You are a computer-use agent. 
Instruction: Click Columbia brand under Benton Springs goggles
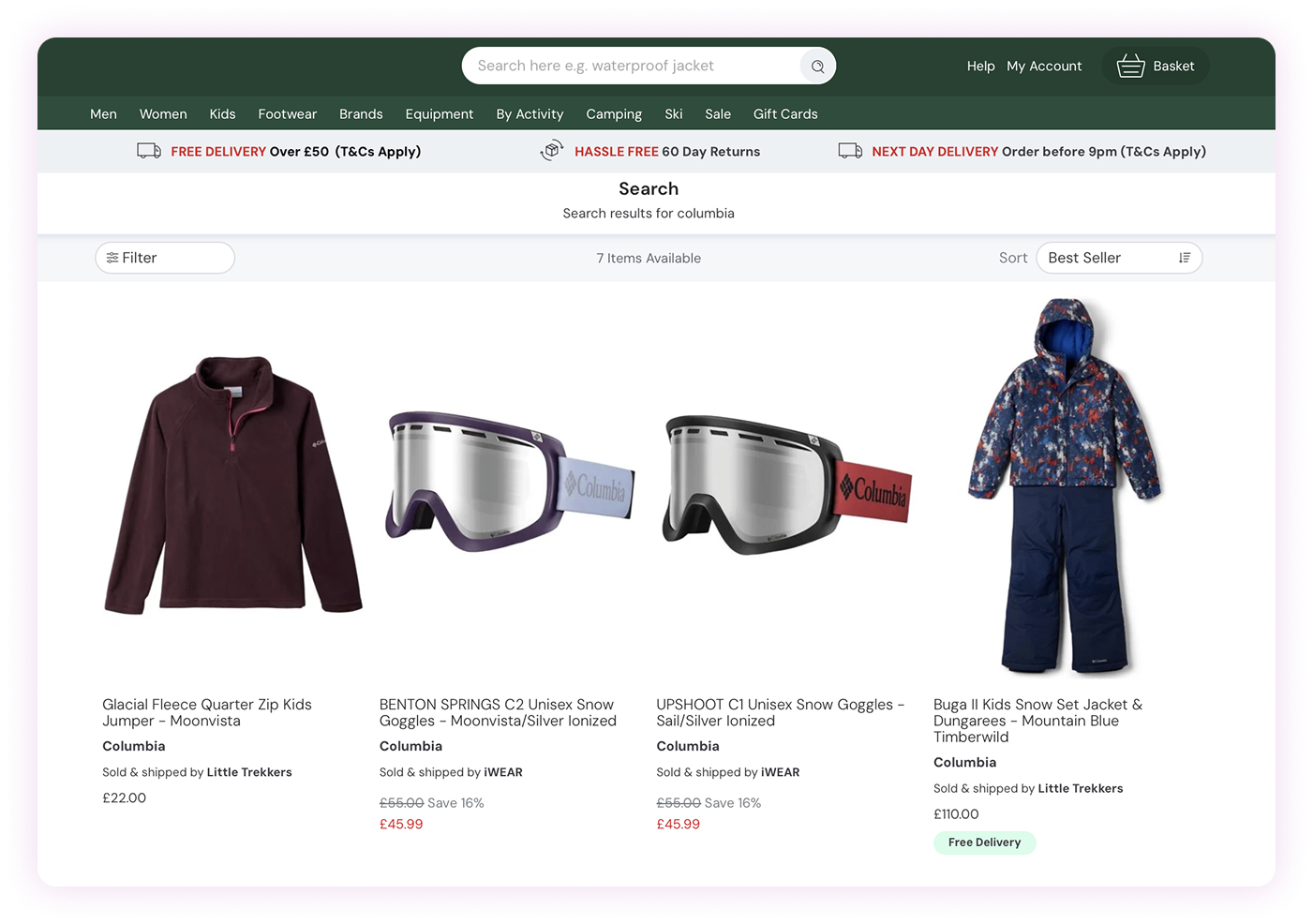(410, 746)
